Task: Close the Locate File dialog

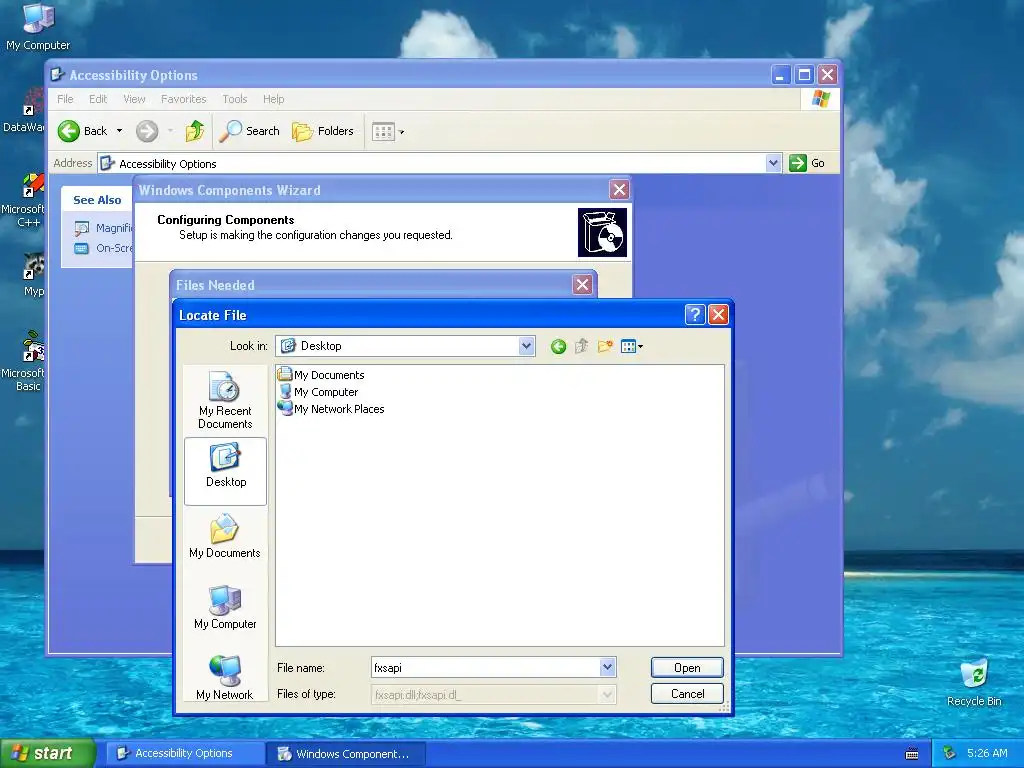Action: coord(718,315)
